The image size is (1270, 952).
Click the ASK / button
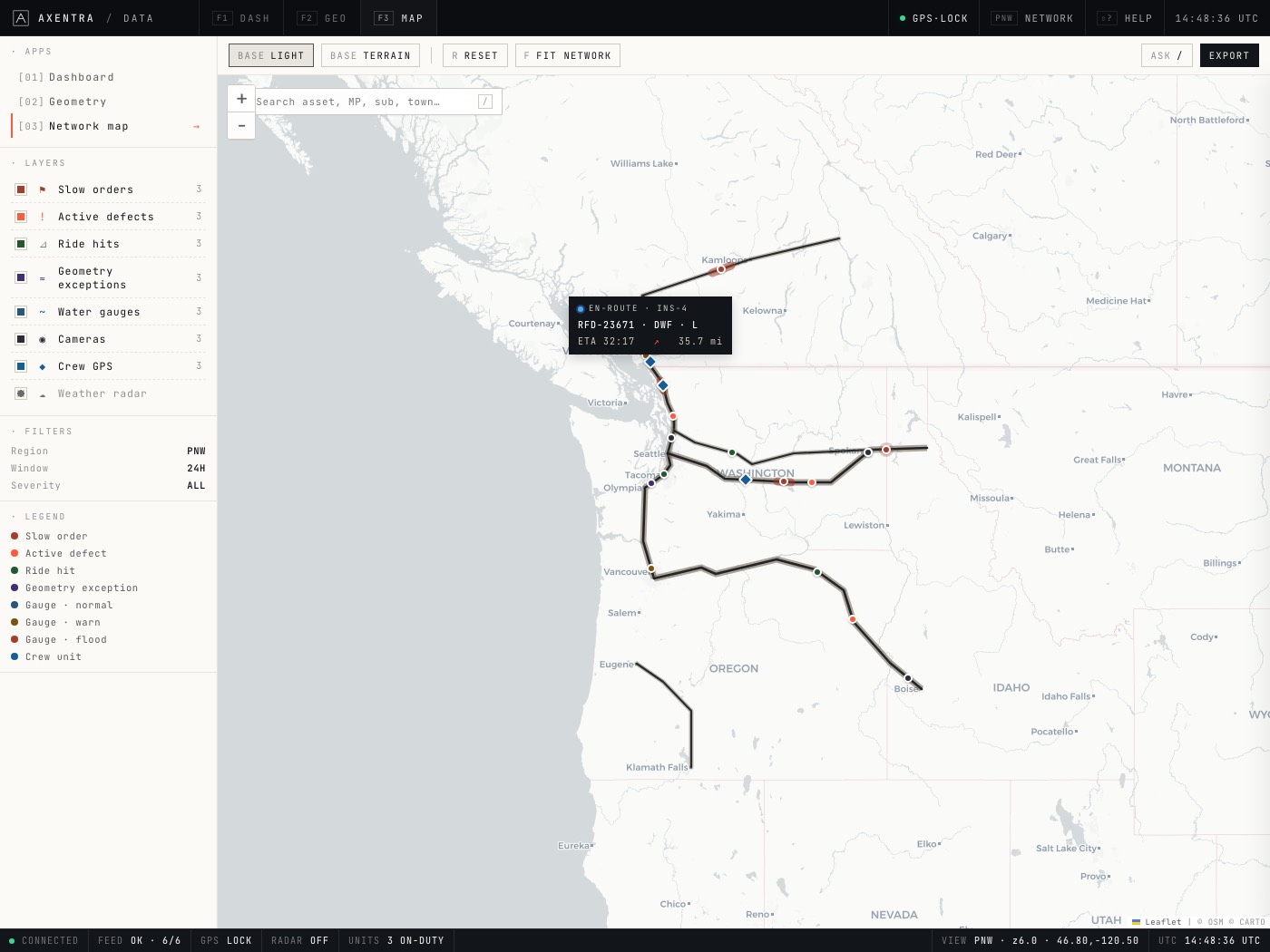(x=1167, y=55)
